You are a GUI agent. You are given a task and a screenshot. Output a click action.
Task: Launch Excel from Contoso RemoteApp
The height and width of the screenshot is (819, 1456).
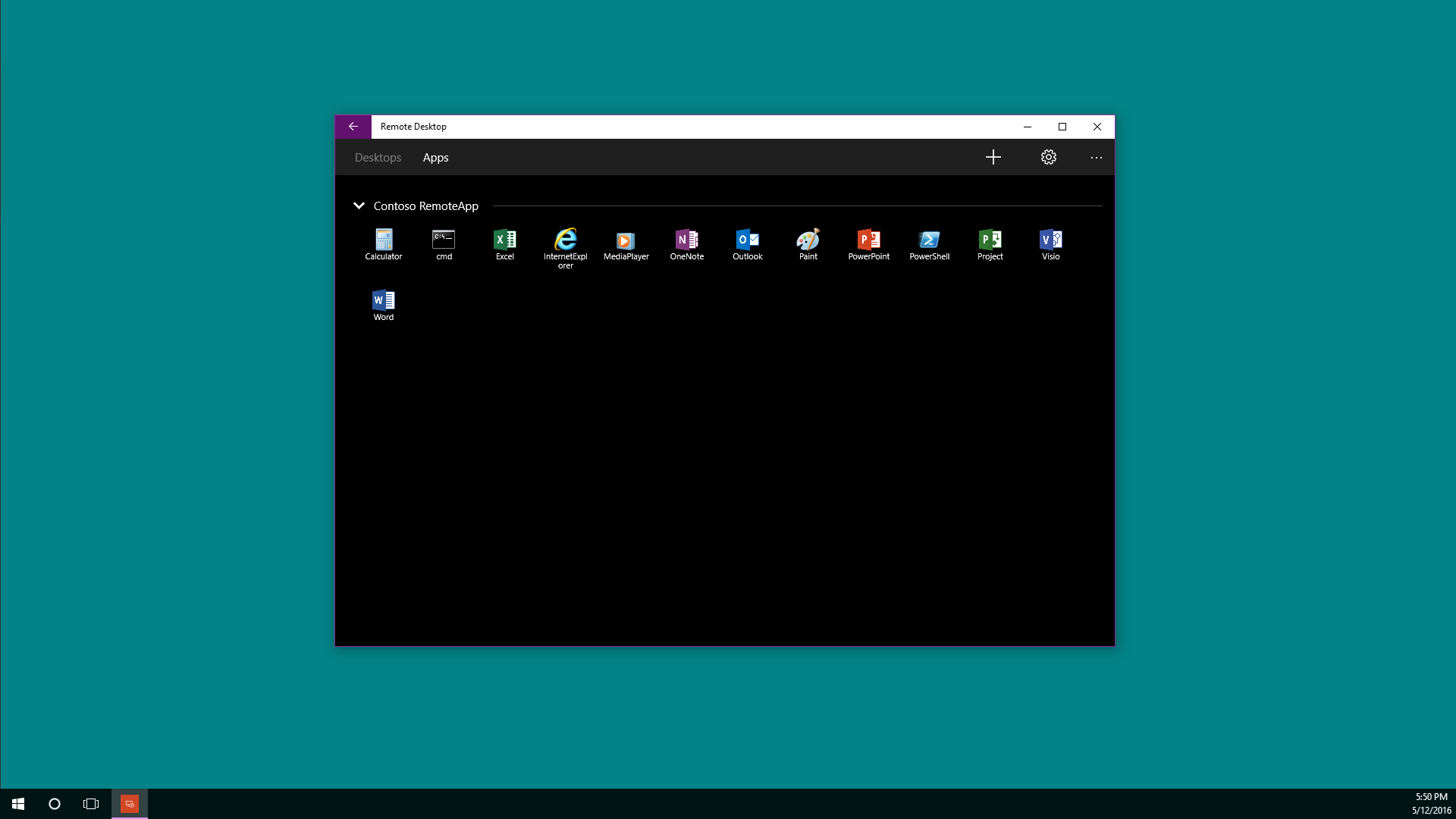click(x=505, y=243)
